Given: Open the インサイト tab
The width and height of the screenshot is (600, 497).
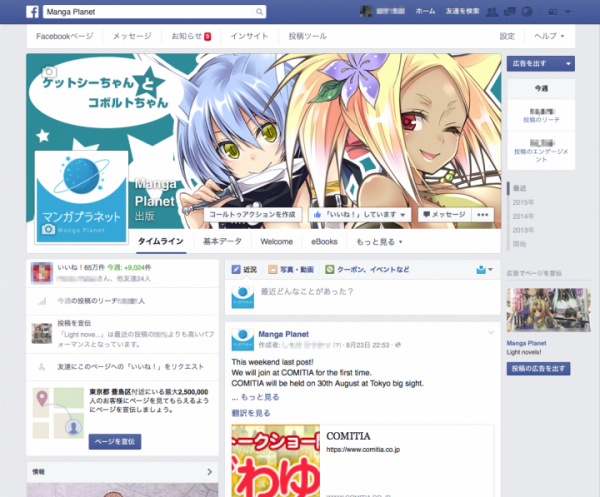Looking at the screenshot, I should click(x=249, y=36).
